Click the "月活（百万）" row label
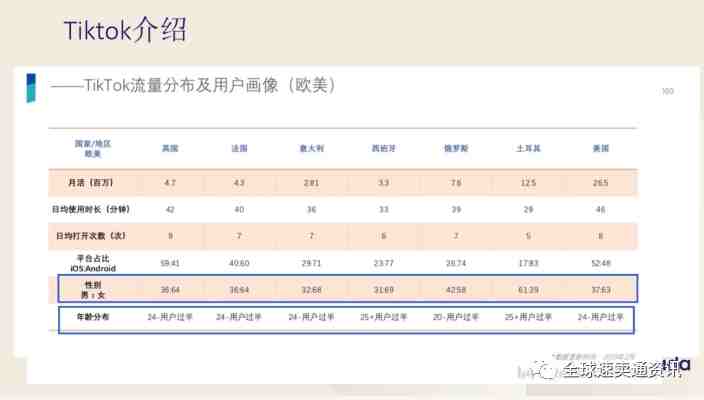Screen dimensions: 704x400 click(91, 183)
